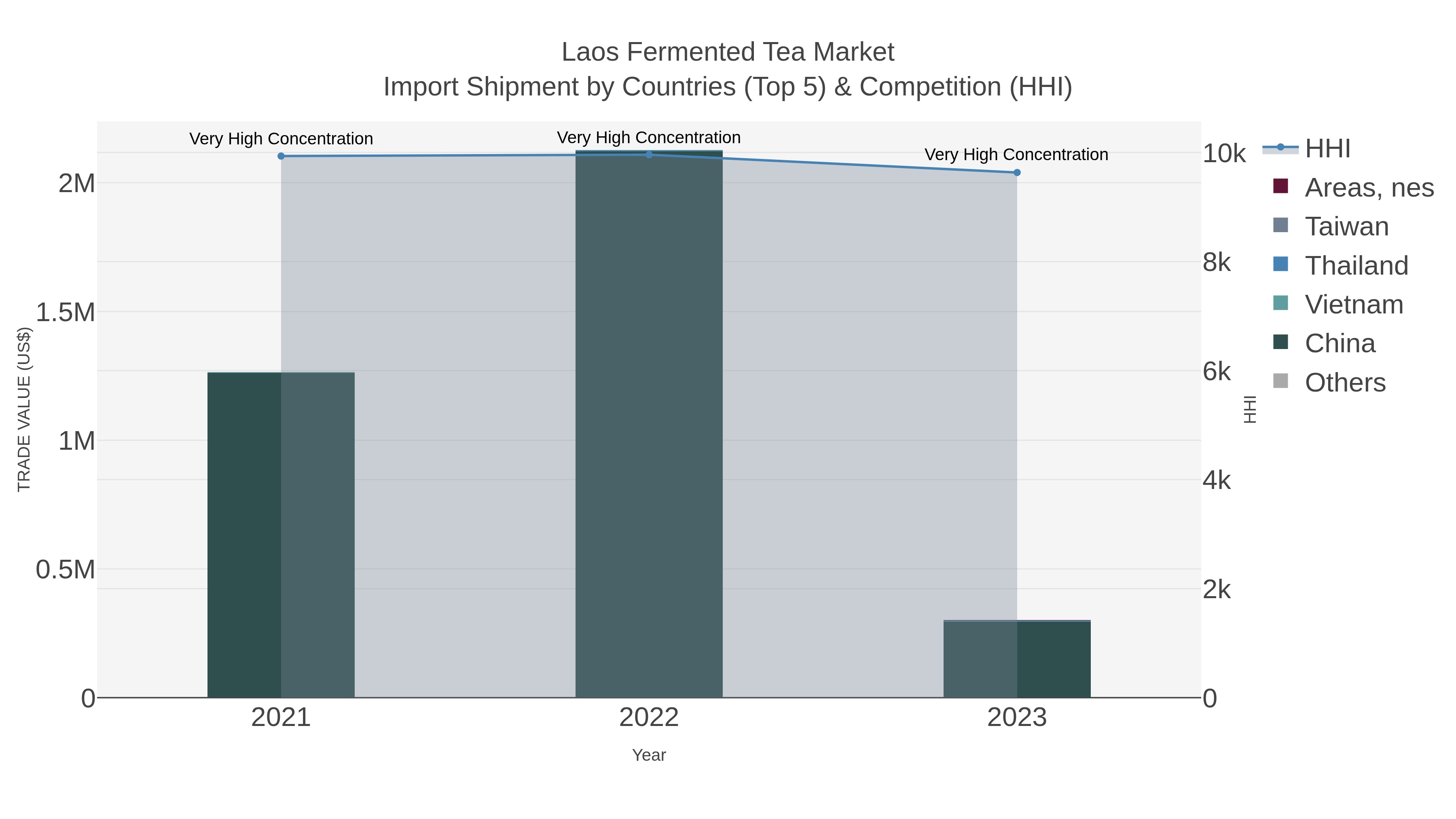Click the 2023 HHI data point
This screenshot has width=1456, height=819.
tap(1017, 172)
